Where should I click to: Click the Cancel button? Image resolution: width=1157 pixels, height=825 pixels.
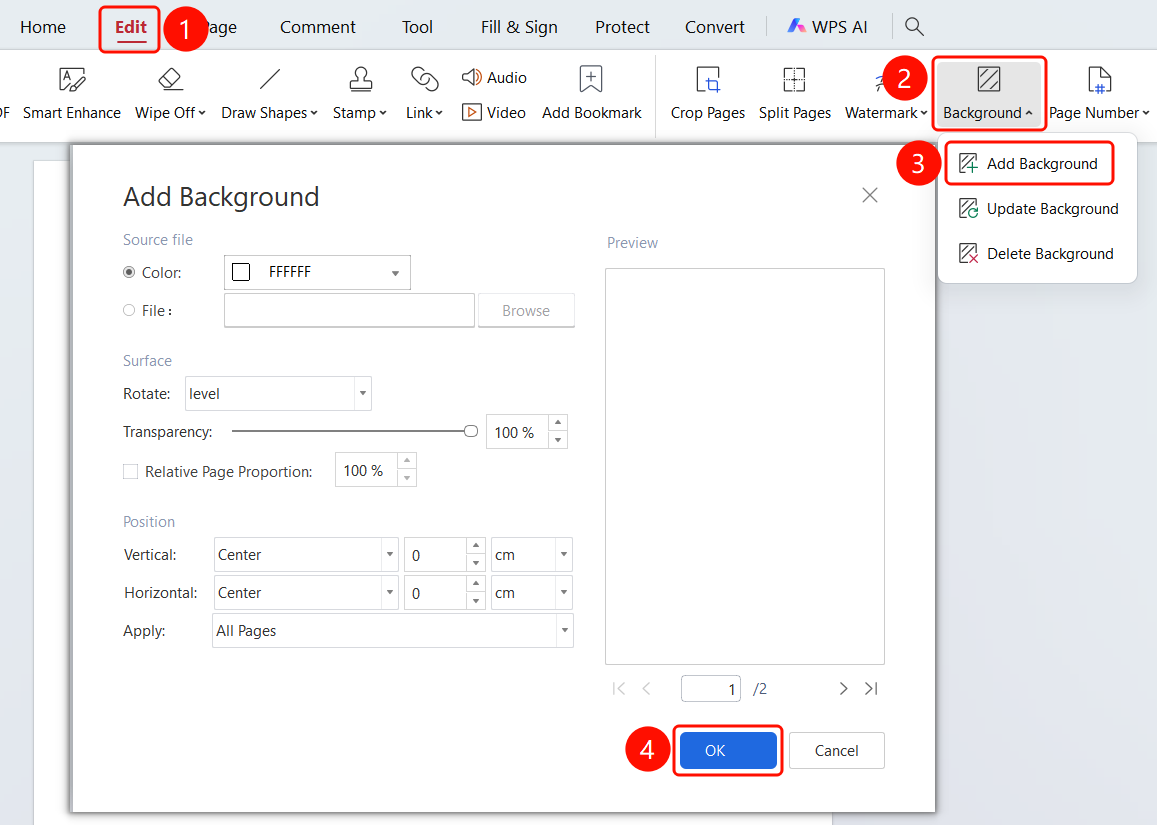pyautogui.click(x=837, y=750)
